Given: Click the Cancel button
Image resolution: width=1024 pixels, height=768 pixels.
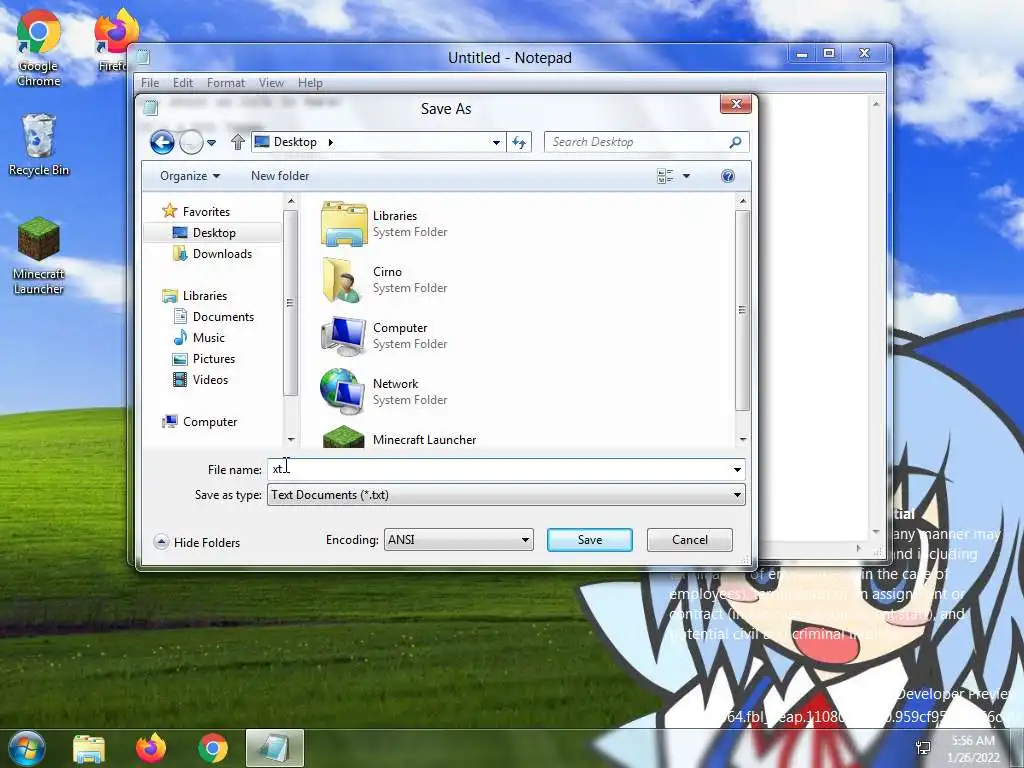Looking at the screenshot, I should 690,540.
